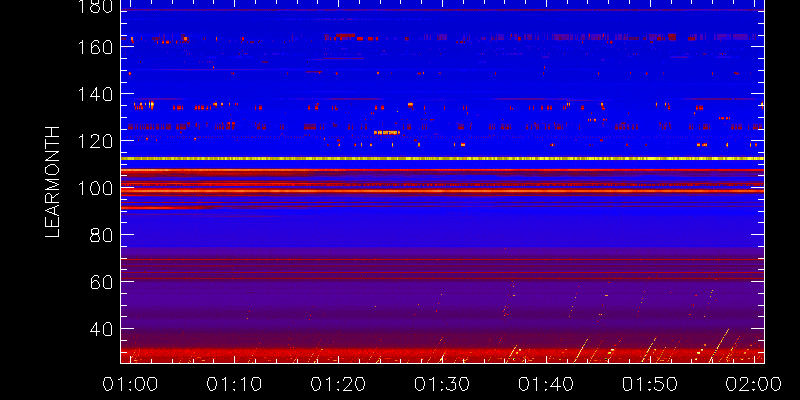Click the 120 frequency axis label
Viewport: 800px width, 400px height.
[96, 141]
